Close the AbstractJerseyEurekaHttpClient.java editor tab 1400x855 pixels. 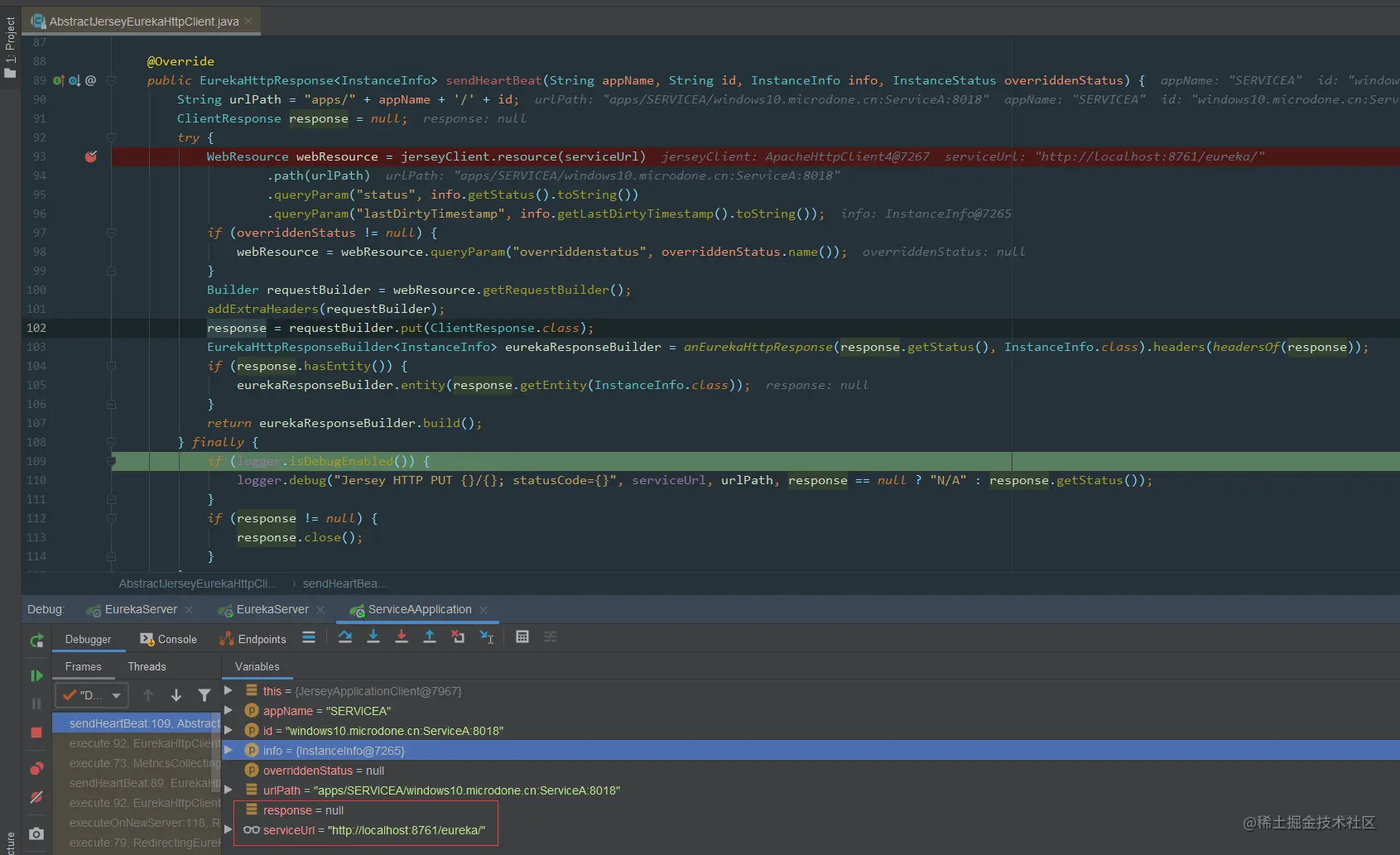coord(248,22)
